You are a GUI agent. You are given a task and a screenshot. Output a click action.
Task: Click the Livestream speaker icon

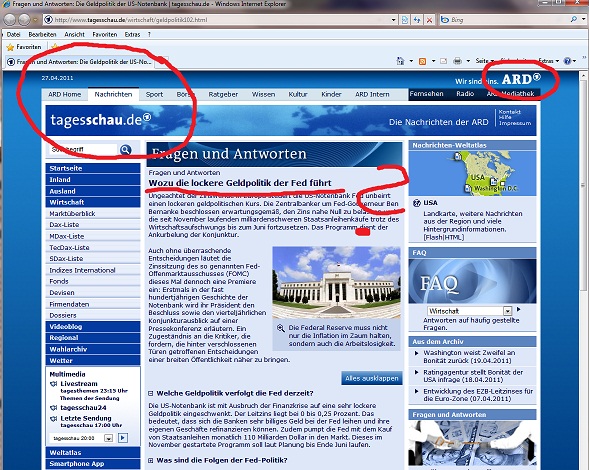54,384
